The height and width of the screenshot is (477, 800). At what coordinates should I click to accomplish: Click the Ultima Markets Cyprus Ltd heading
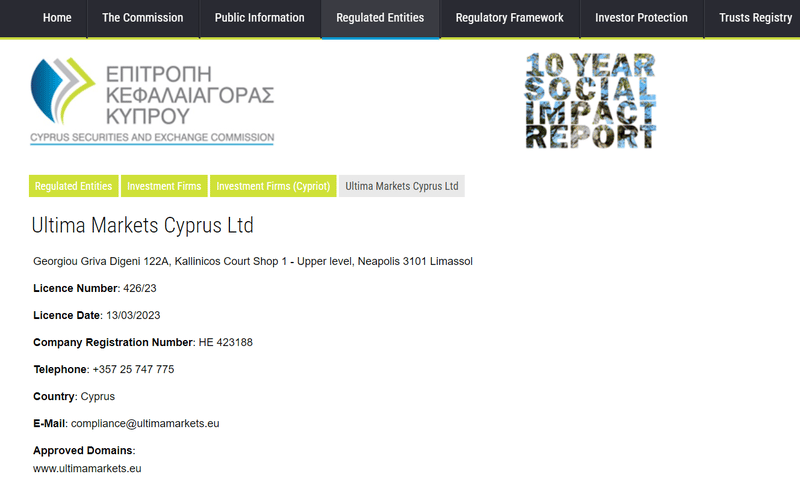142,225
